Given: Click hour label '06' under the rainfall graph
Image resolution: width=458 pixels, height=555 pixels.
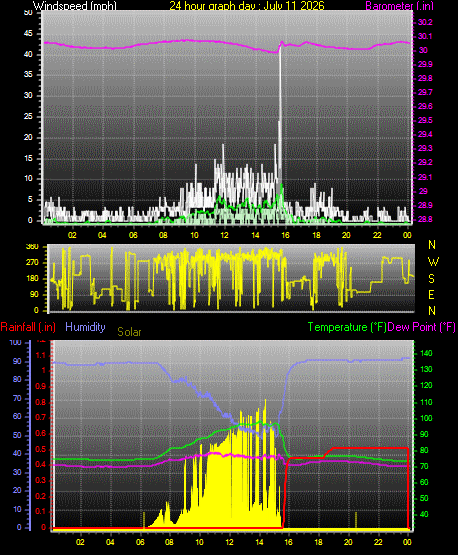Looking at the screenshot, I should point(140,542).
